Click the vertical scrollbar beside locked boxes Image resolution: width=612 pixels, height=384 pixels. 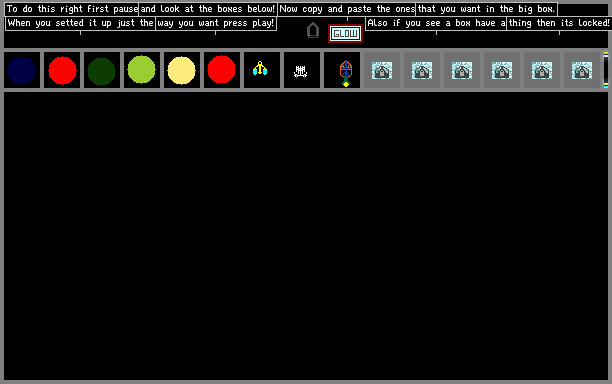606,70
